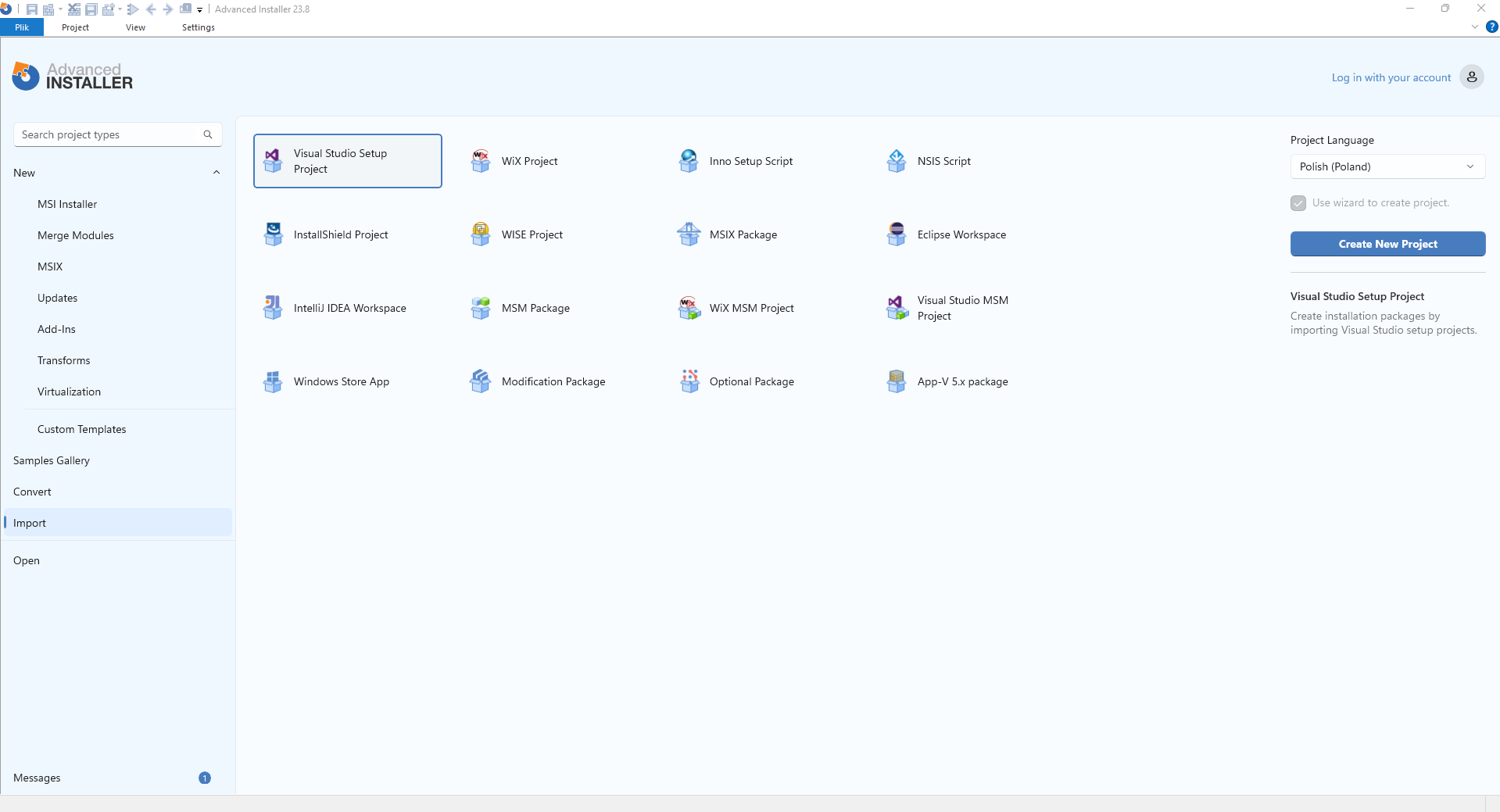Choose the Inno Setup Script import type
The width and height of the screenshot is (1500, 812).
coord(736,161)
